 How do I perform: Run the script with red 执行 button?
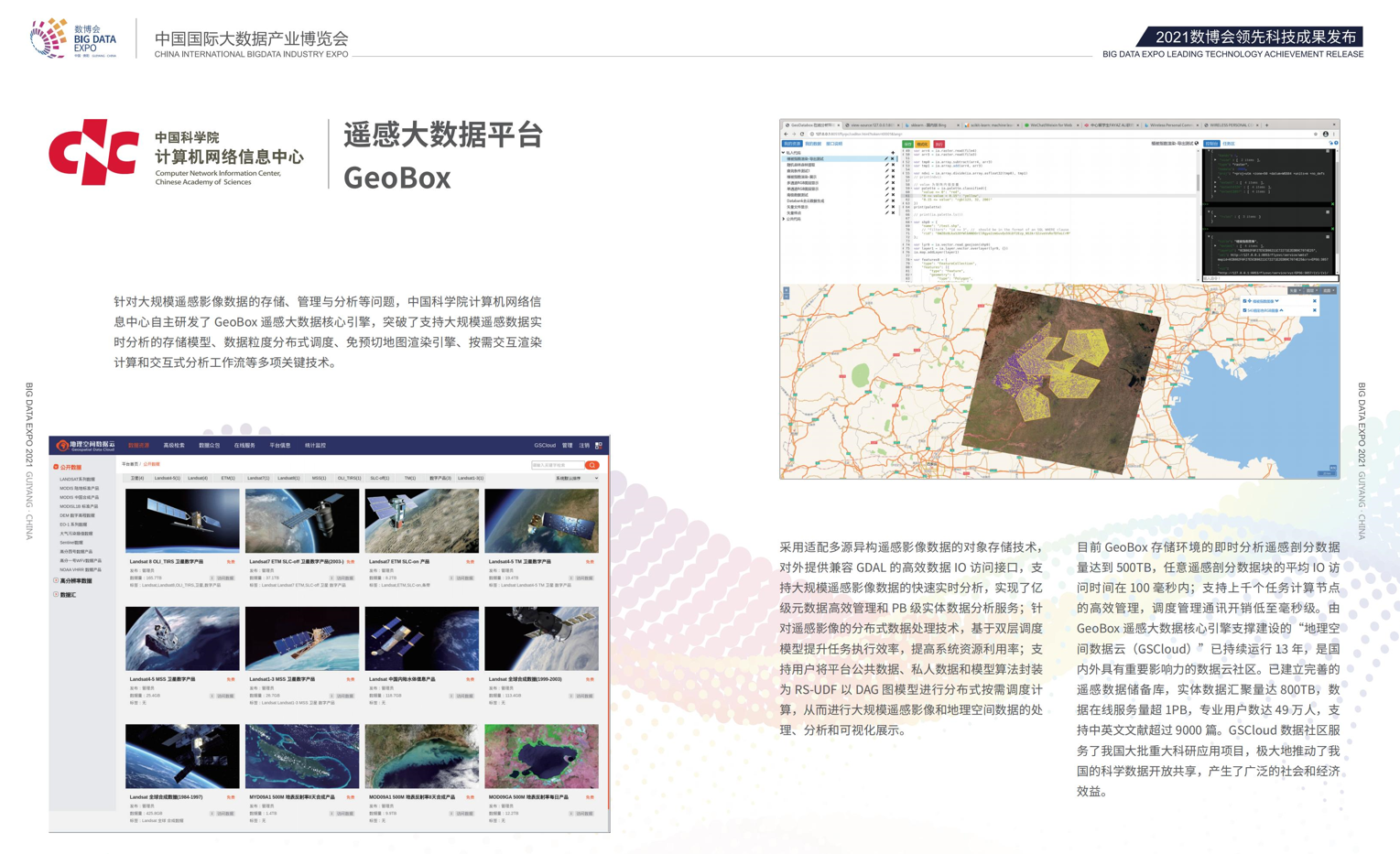click(939, 144)
